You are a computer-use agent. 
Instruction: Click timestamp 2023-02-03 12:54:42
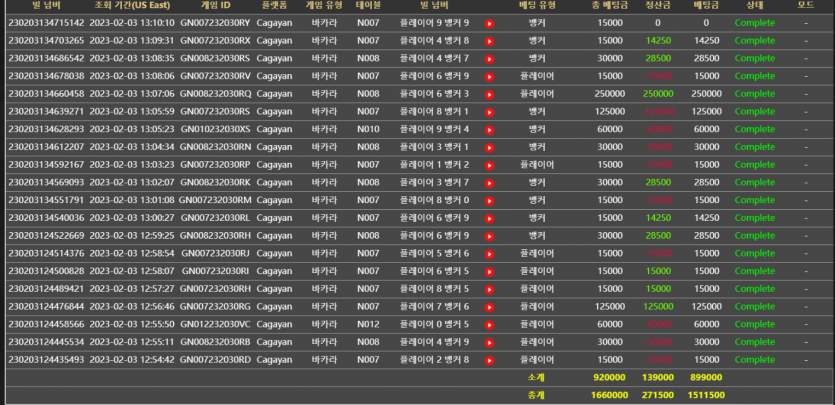(132, 360)
